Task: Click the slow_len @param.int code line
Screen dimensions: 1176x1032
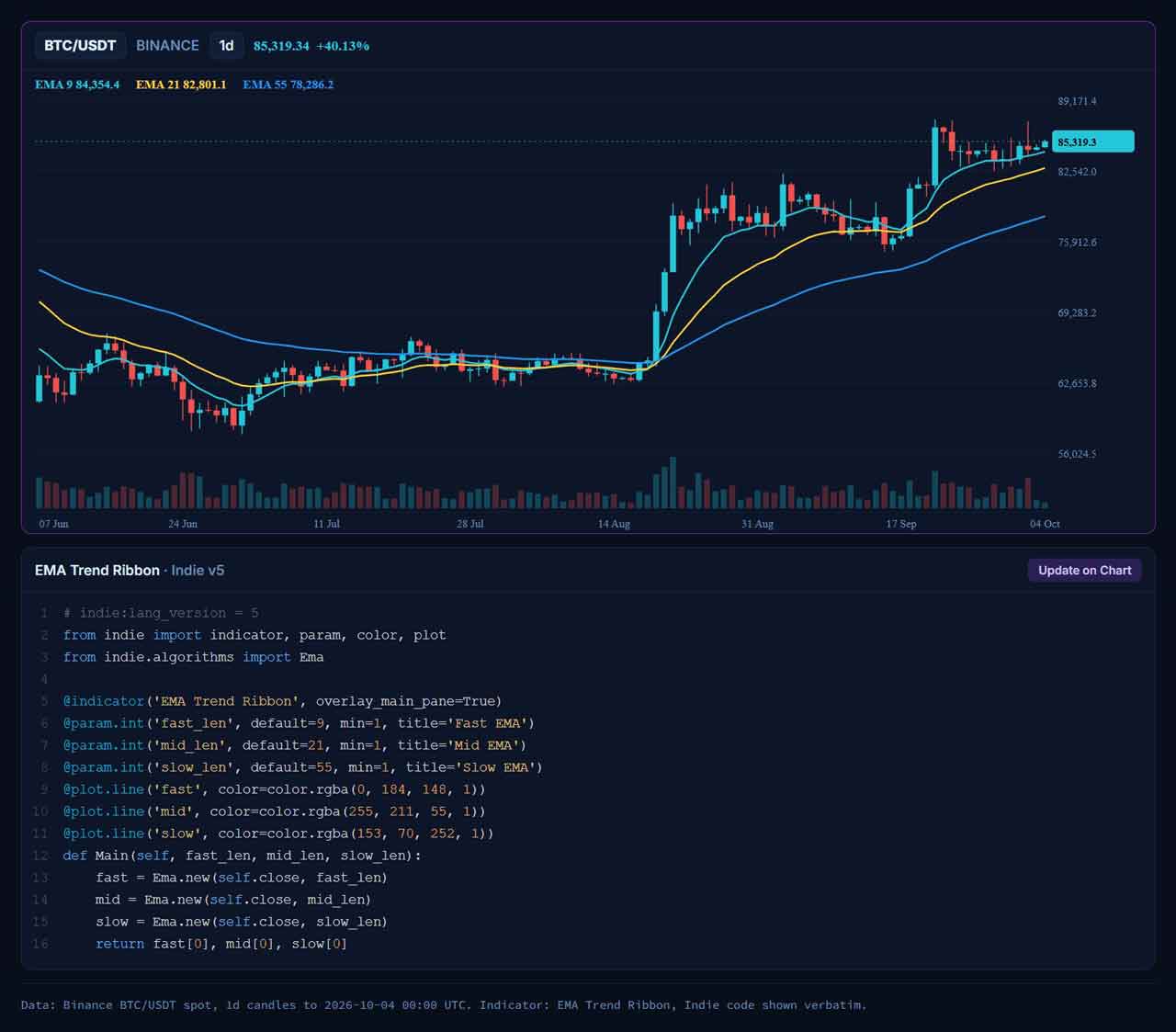Action: coord(303,767)
